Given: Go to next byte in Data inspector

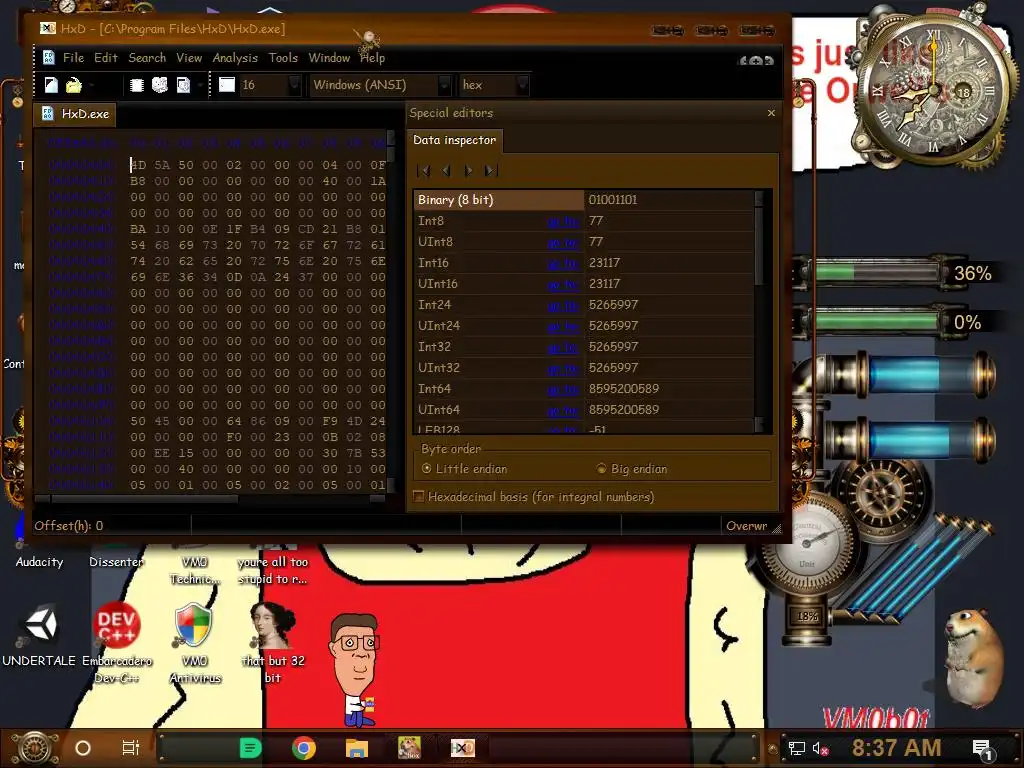Looking at the screenshot, I should [468, 170].
